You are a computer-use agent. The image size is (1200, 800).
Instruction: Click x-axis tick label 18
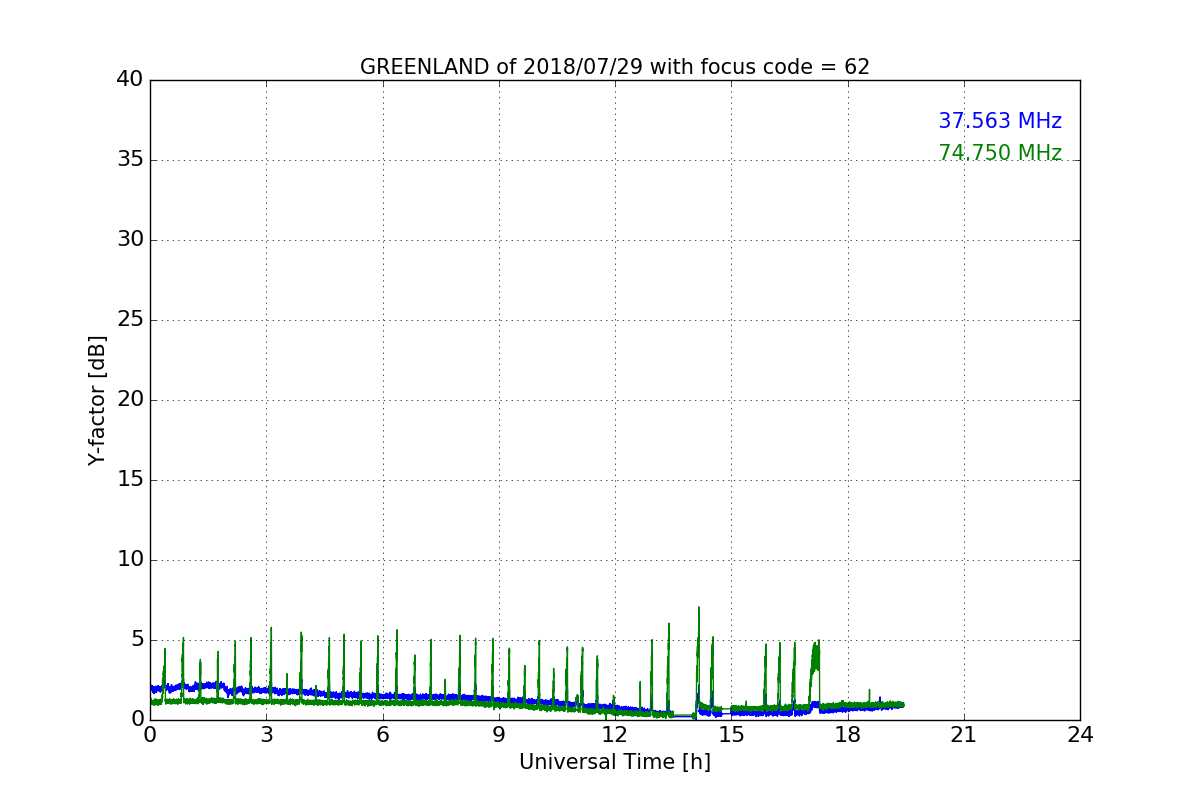[x=848, y=735]
